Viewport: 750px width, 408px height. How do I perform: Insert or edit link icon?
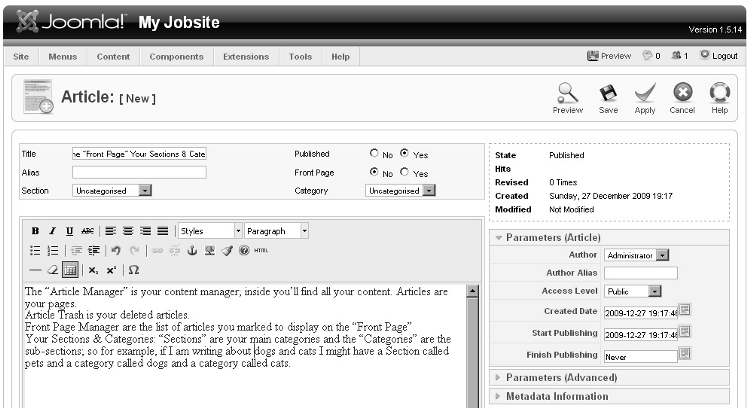click(x=157, y=250)
